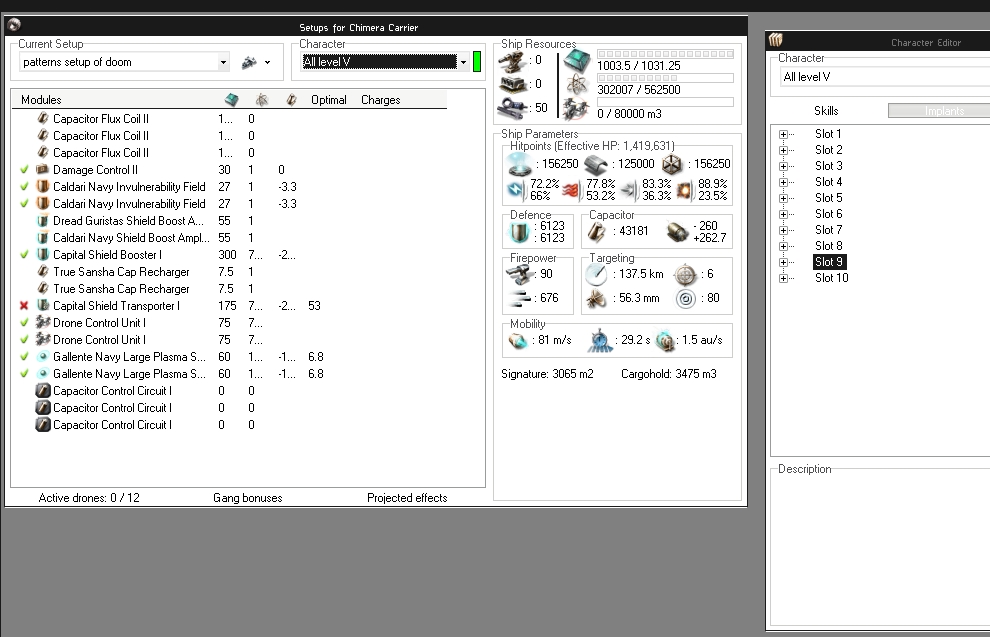The width and height of the screenshot is (990, 637).
Task: Click the CPU column header icon
Action: point(232,100)
